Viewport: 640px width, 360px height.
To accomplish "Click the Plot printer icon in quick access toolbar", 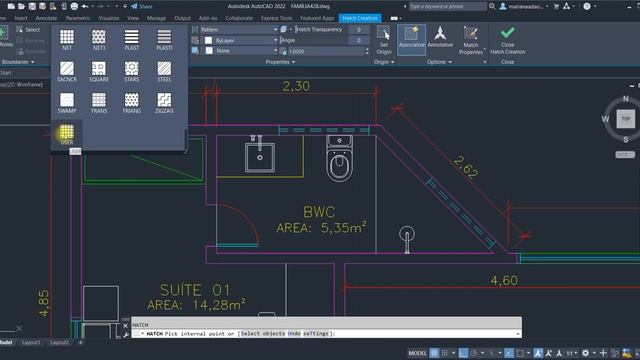I will [74, 6].
